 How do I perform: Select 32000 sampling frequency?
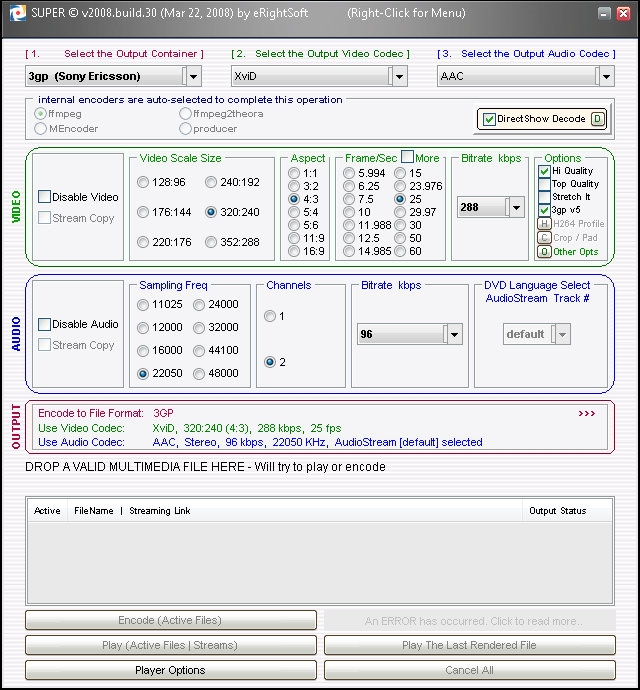point(199,327)
